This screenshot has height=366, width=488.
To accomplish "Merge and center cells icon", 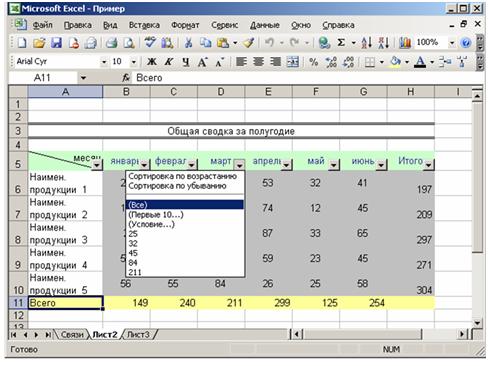I will (293, 62).
